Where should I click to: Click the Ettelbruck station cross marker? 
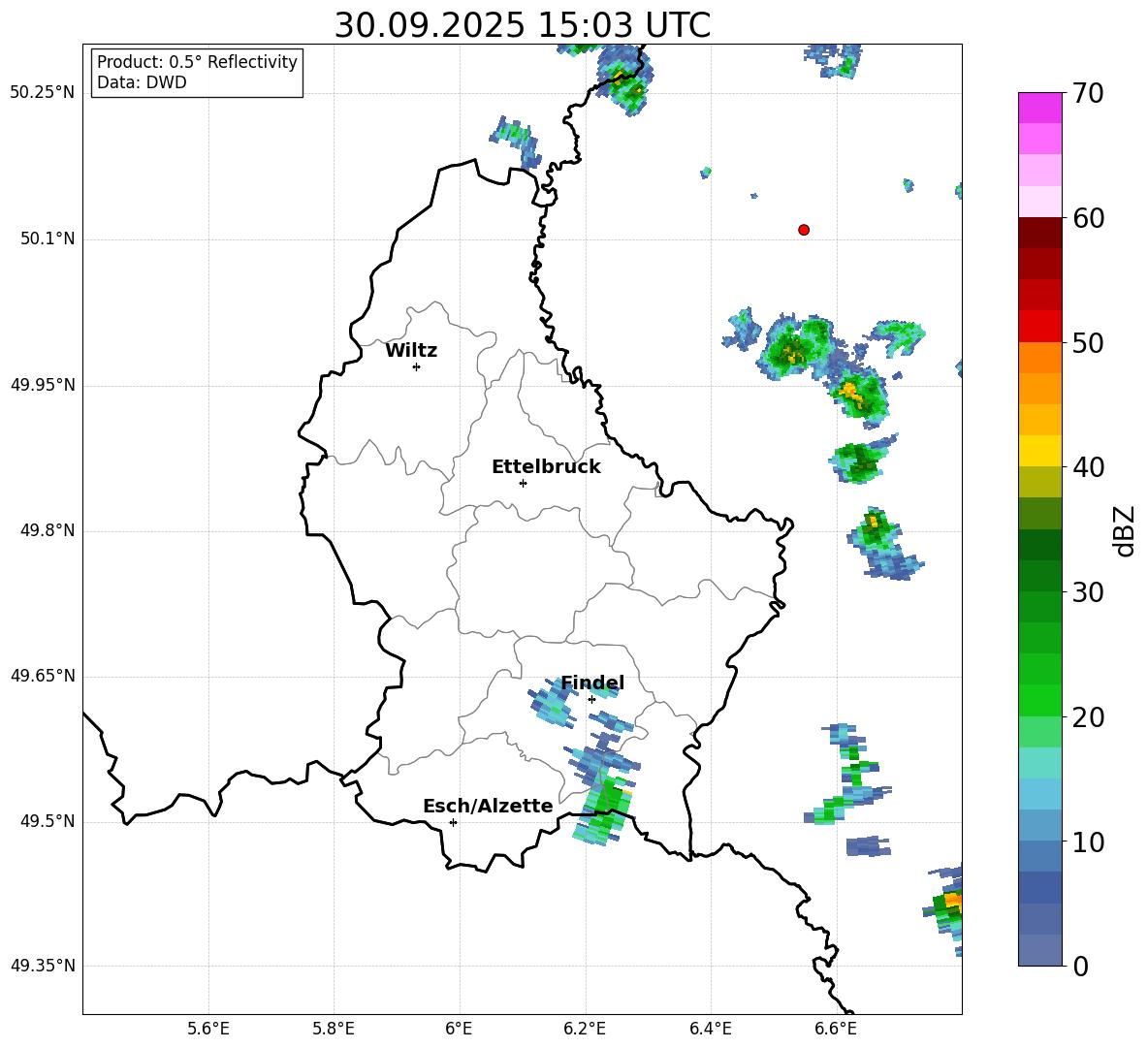(523, 483)
